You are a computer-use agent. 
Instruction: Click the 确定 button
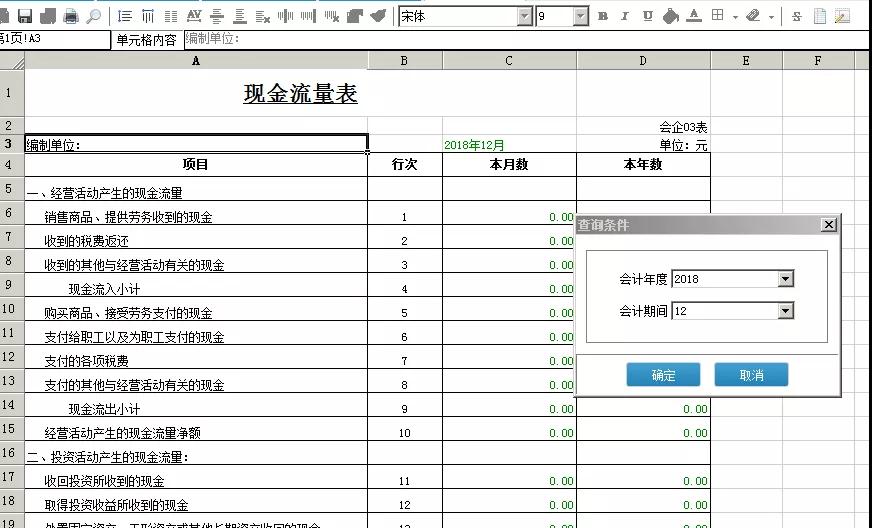663,375
